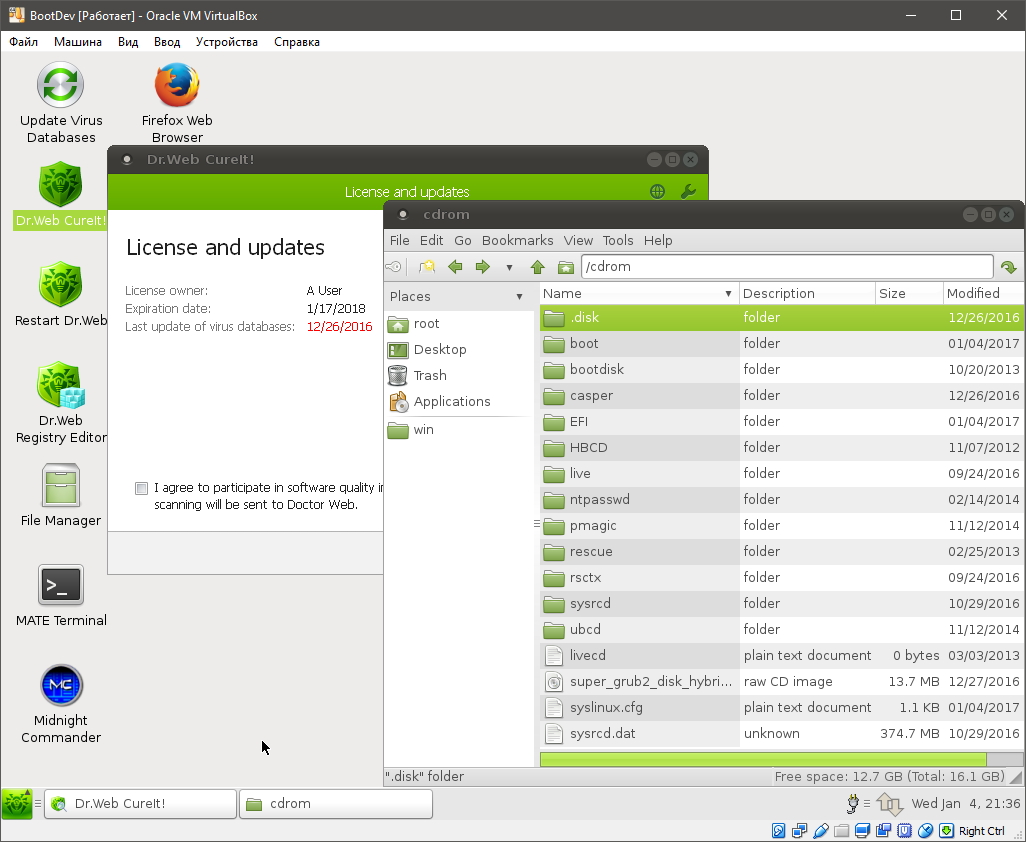The width and height of the screenshot is (1026, 842).
Task: Open the Bookmarks menu in cdrom
Action: (517, 240)
